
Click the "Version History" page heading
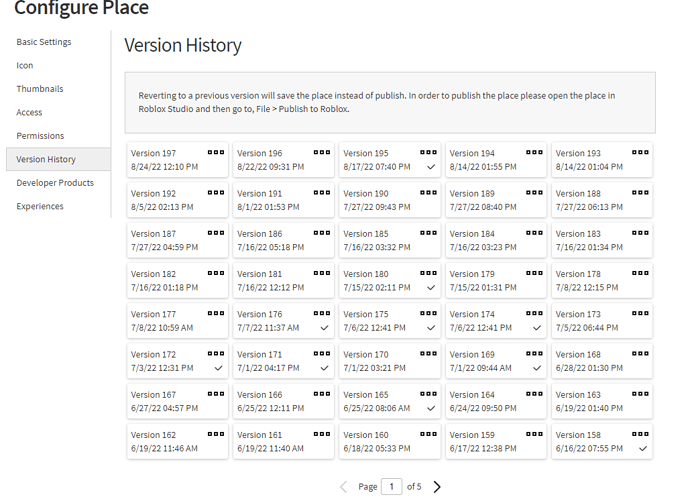(183, 45)
